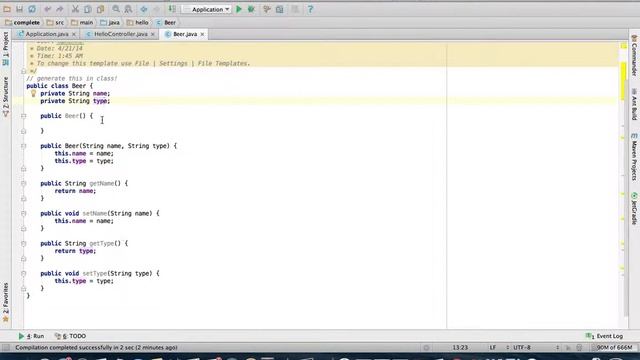Open the Structure tool window sidebar tab

[6, 97]
